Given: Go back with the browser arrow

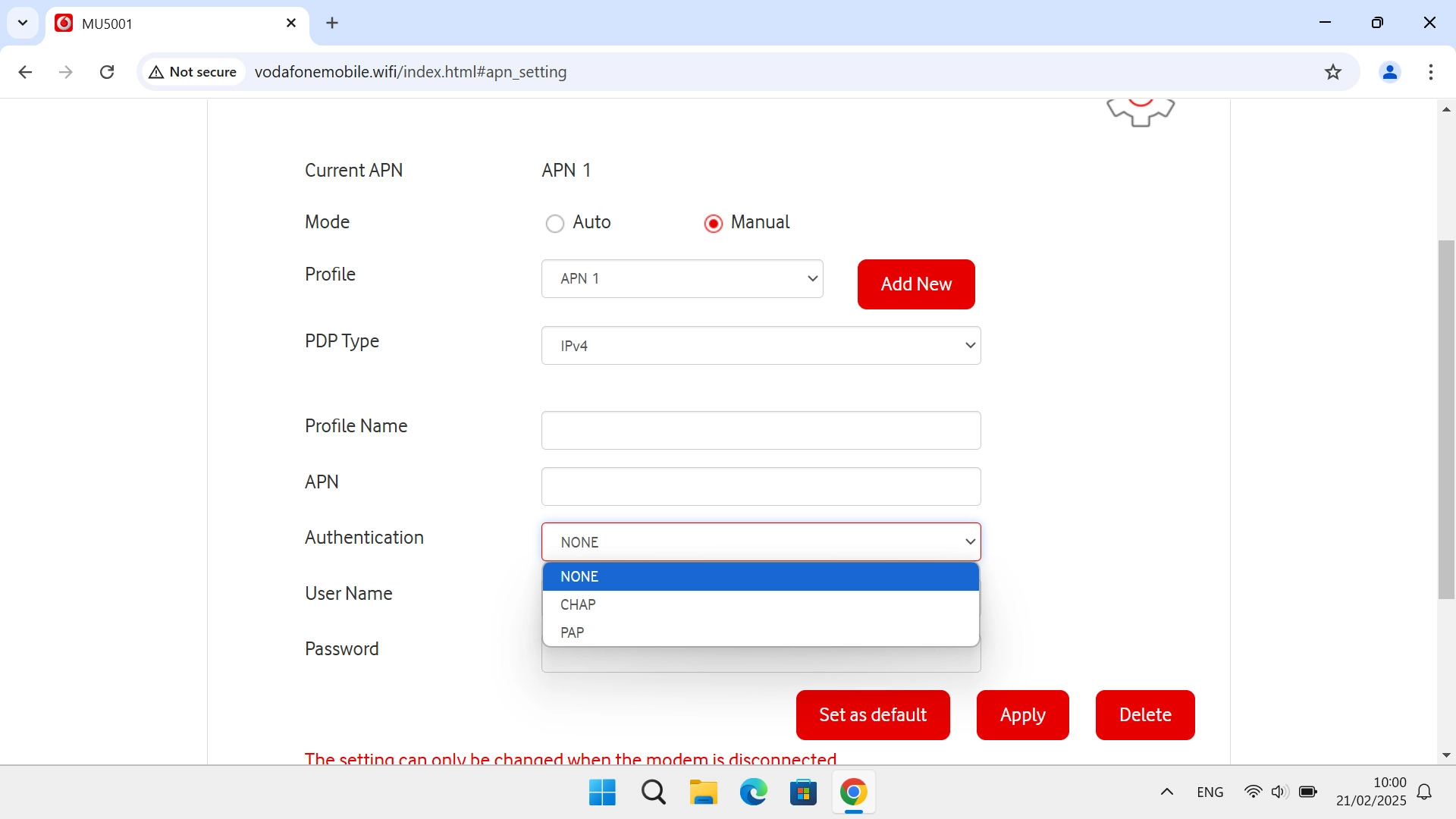Looking at the screenshot, I should tap(25, 72).
